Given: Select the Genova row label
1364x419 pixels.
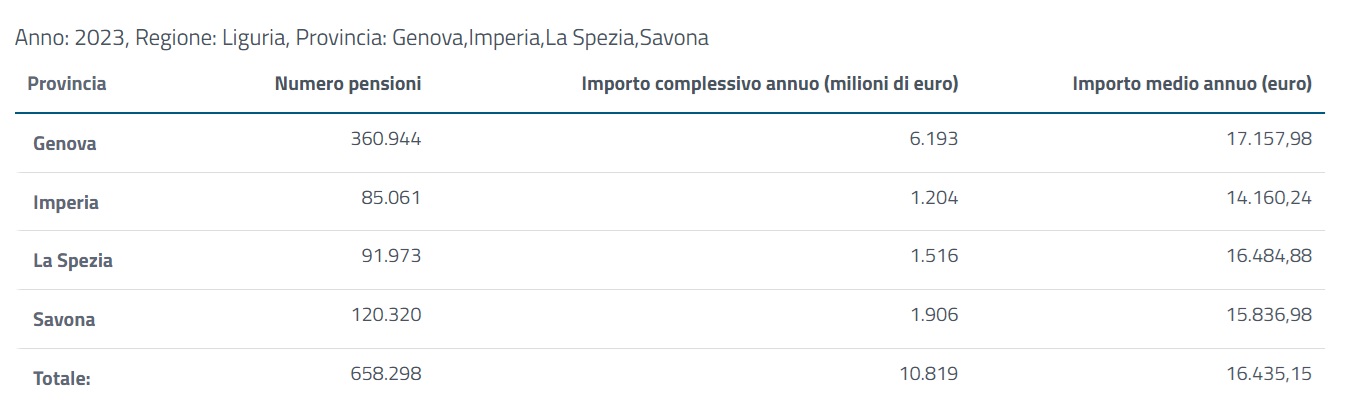Looking at the screenshot, I should 64,143.
